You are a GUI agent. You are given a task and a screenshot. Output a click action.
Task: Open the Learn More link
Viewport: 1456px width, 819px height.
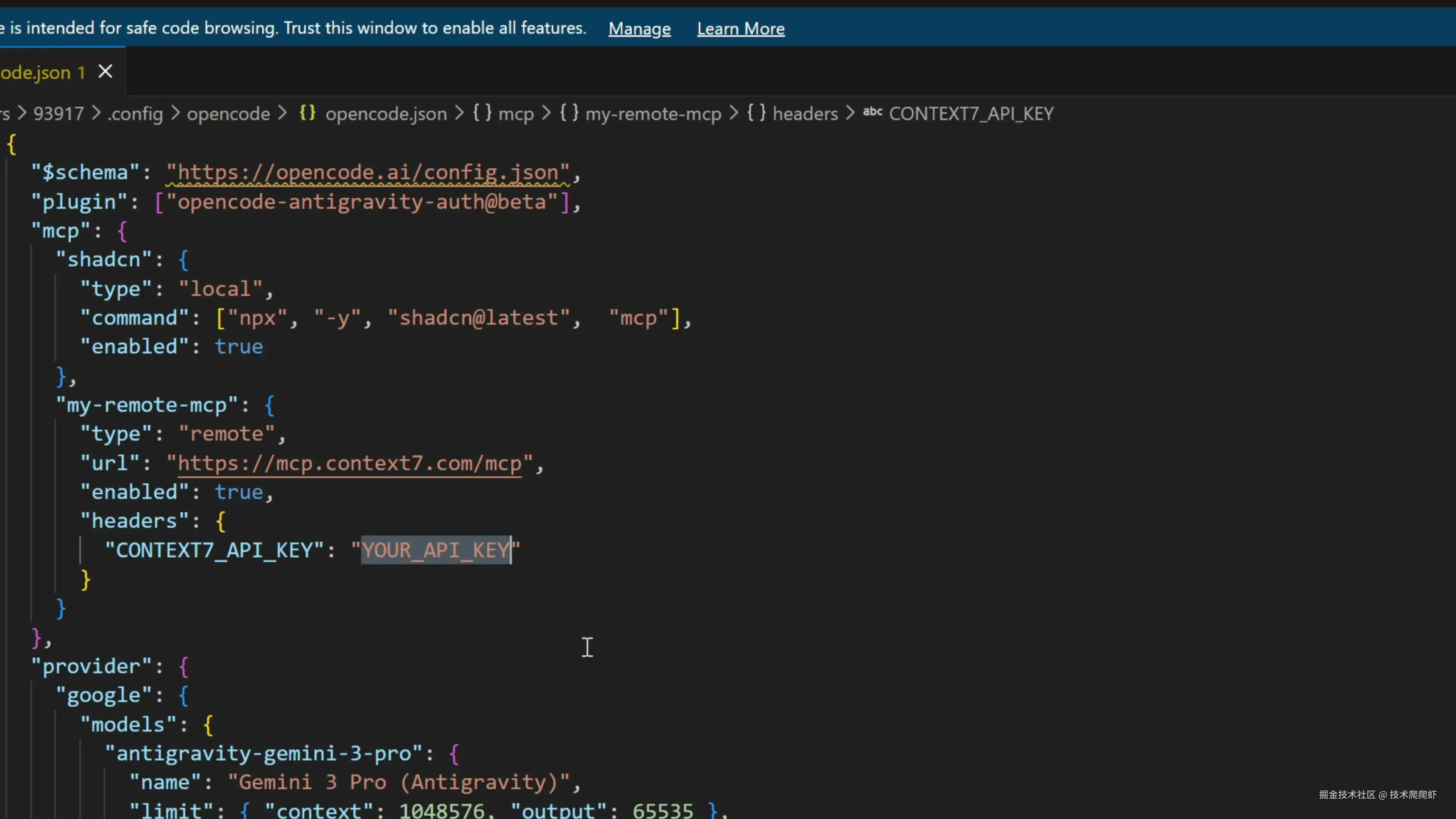point(741,28)
